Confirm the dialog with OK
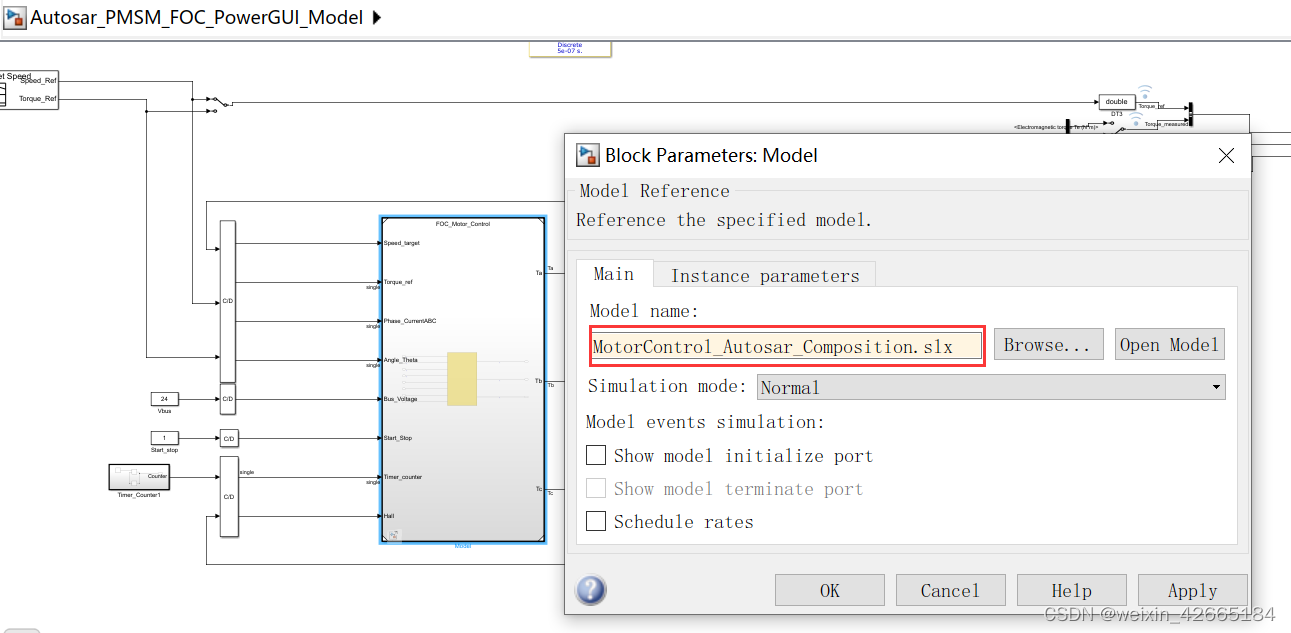This screenshot has height=633, width=1291. click(x=830, y=590)
